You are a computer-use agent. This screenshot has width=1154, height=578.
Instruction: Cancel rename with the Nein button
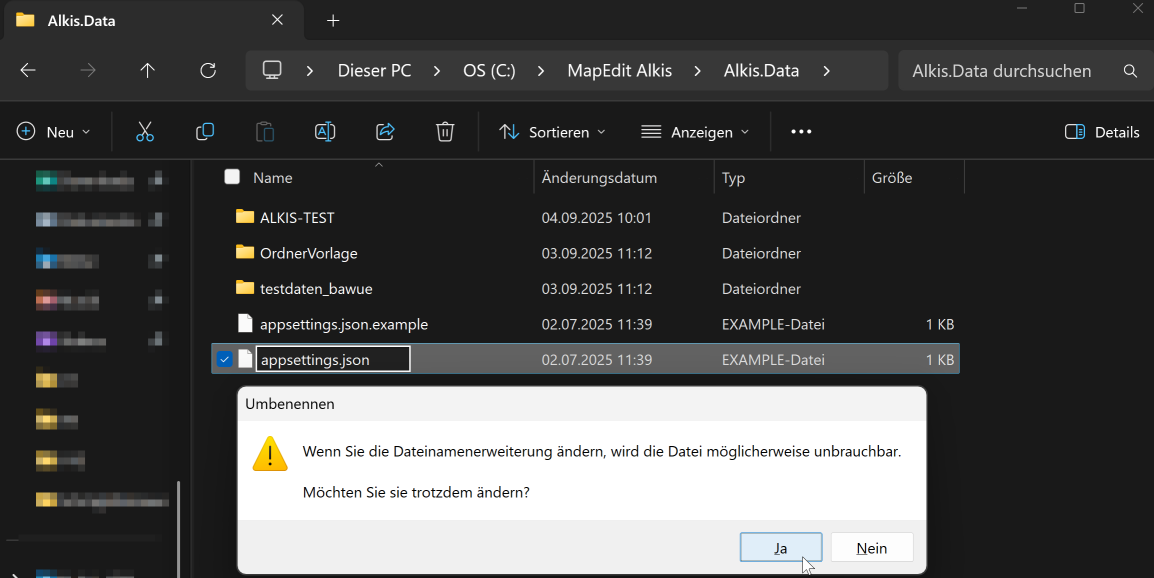(x=872, y=548)
